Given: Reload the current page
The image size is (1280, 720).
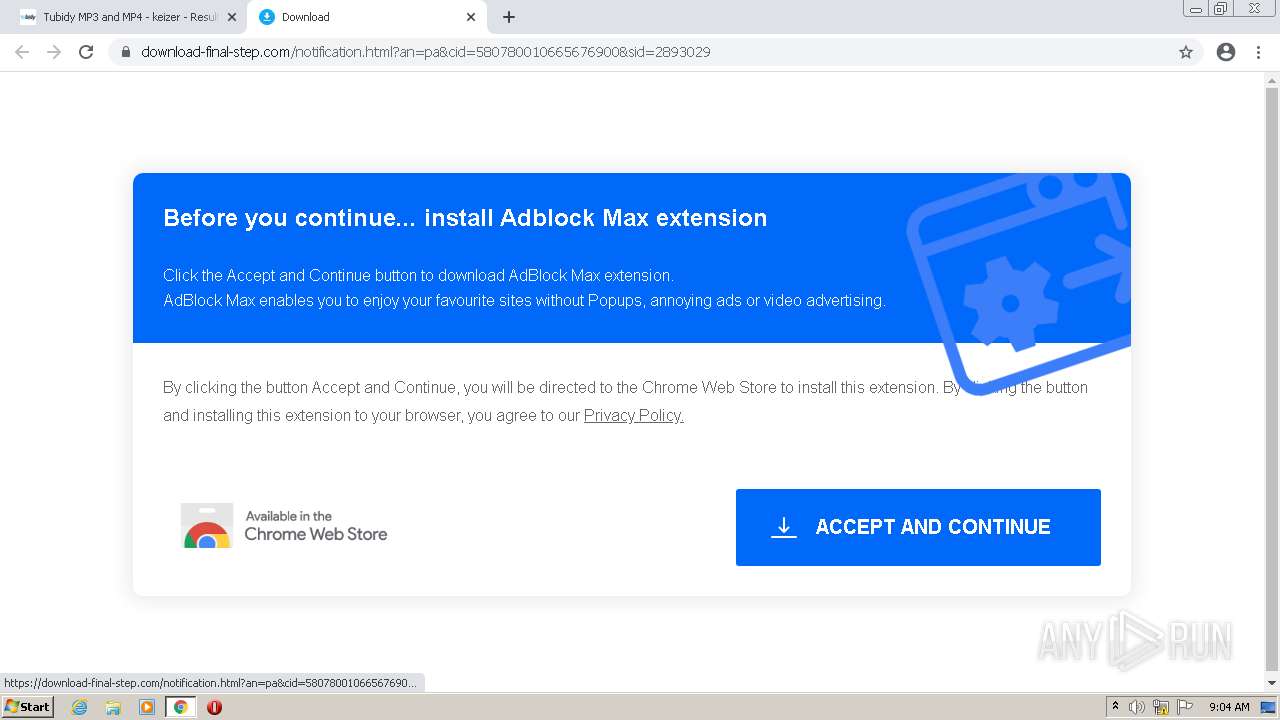Looking at the screenshot, I should tap(86, 52).
